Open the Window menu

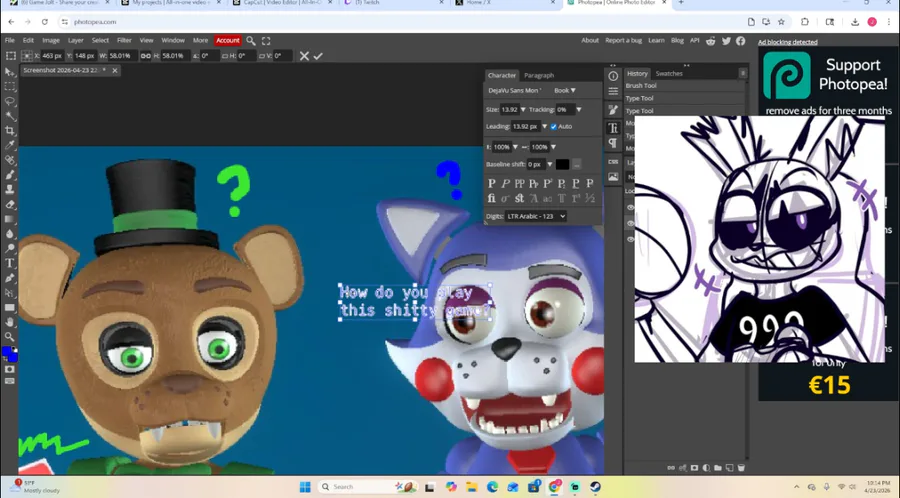point(173,41)
